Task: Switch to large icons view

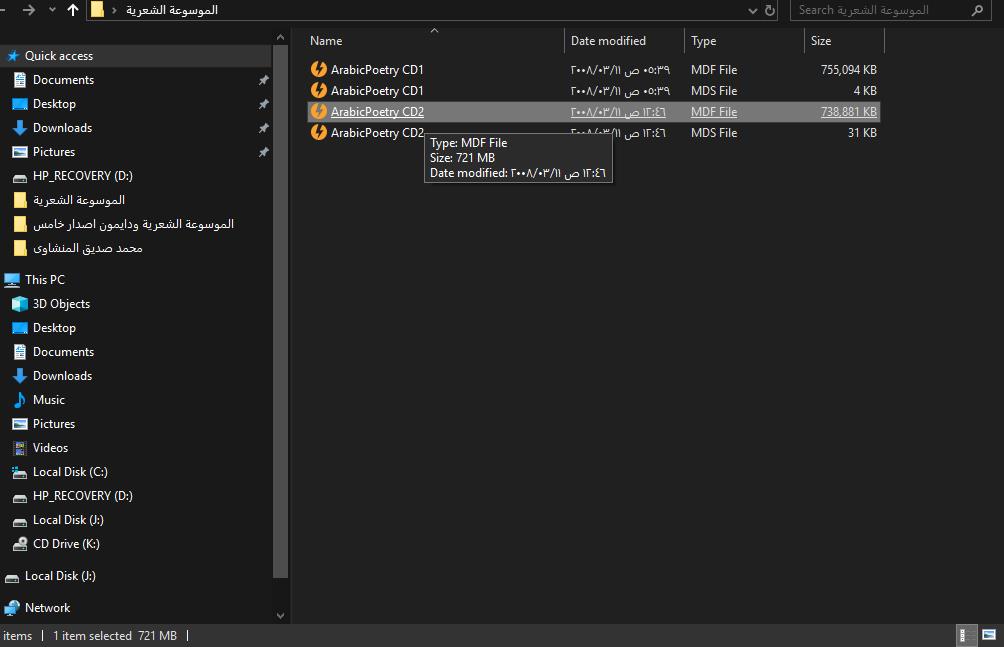Action: [989, 635]
